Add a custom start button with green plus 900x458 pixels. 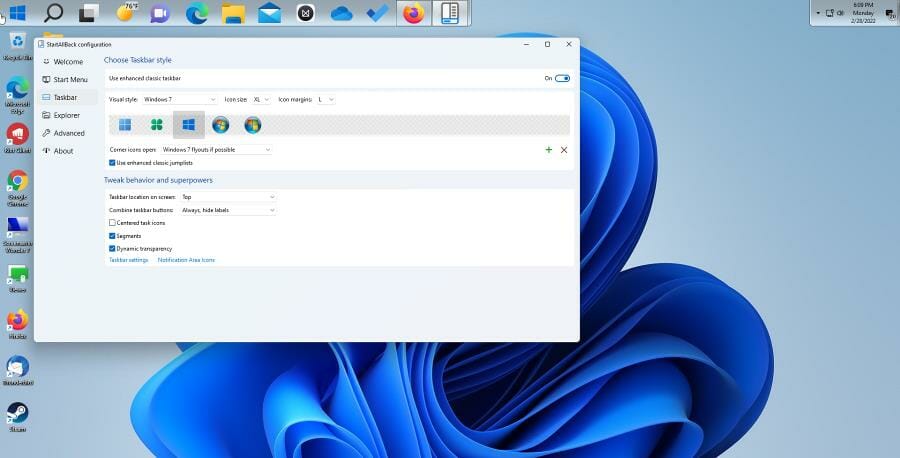[549, 150]
